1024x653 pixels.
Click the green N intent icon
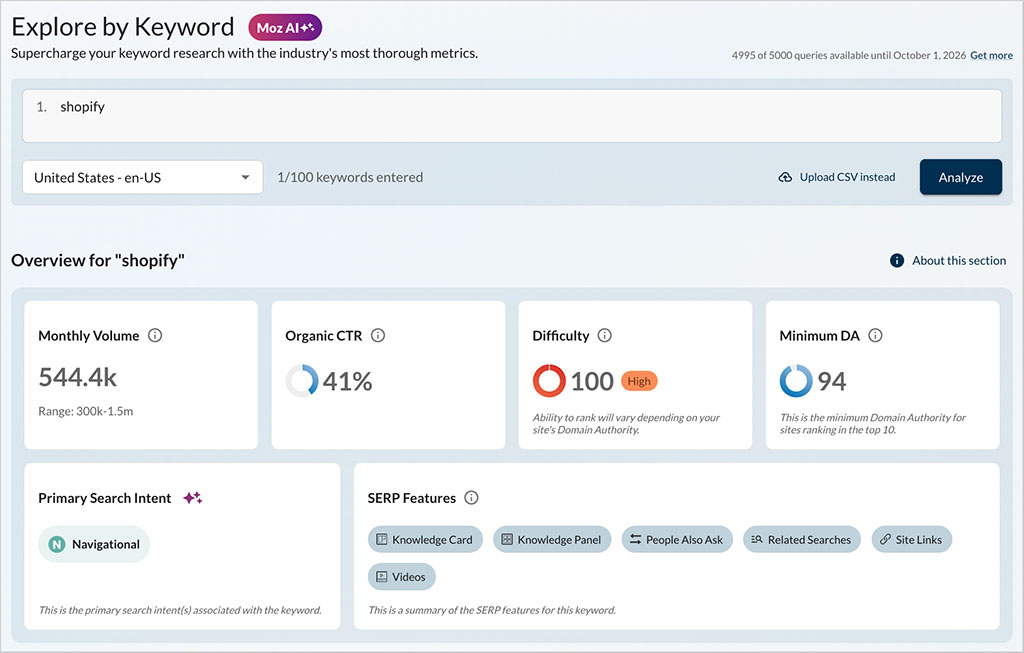pyautogui.click(x=57, y=545)
